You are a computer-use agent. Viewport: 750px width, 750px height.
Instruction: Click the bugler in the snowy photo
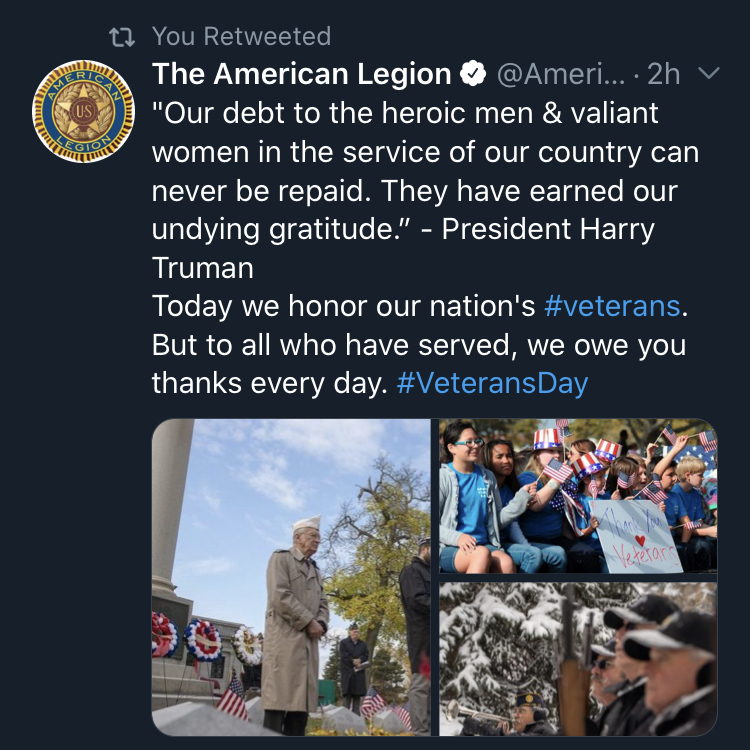click(x=519, y=714)
